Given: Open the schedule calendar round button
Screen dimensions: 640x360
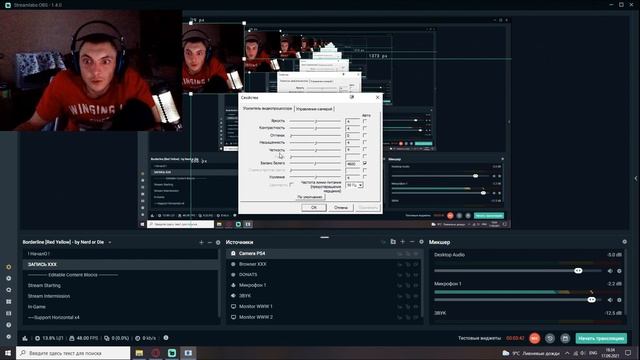Looking at the screenshot, I should coord(565,338).
